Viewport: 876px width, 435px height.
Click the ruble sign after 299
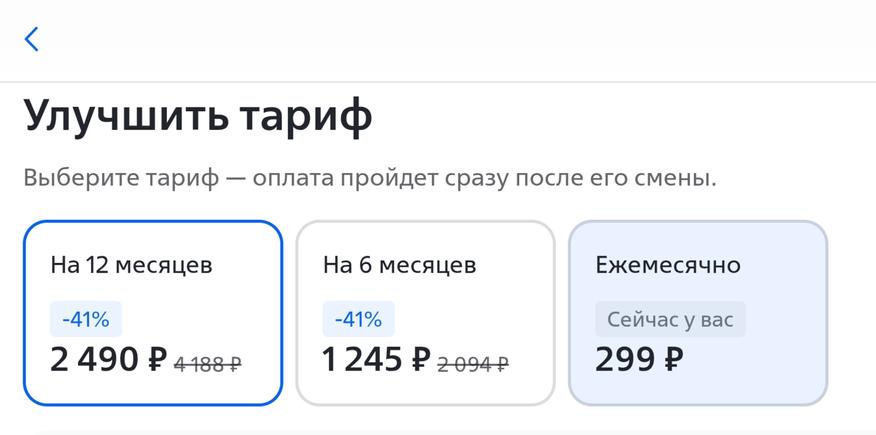[x=672, y=359]
